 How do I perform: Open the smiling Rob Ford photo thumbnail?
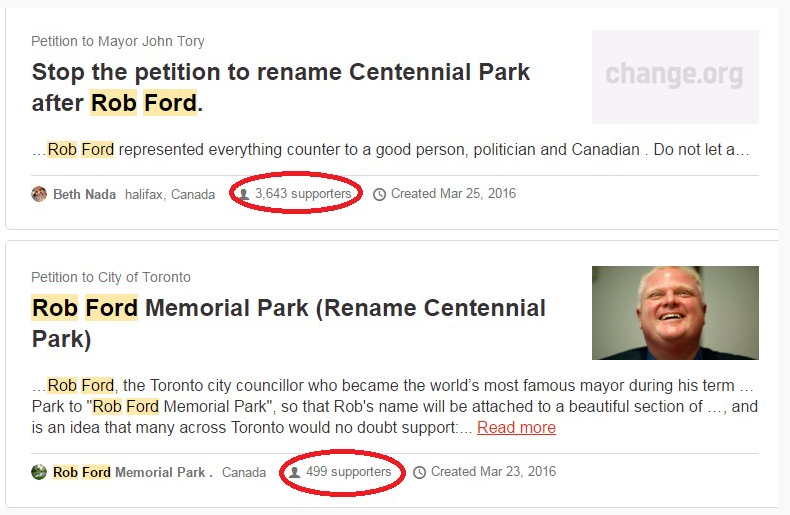pyautogui.click(x=674, y=313)
